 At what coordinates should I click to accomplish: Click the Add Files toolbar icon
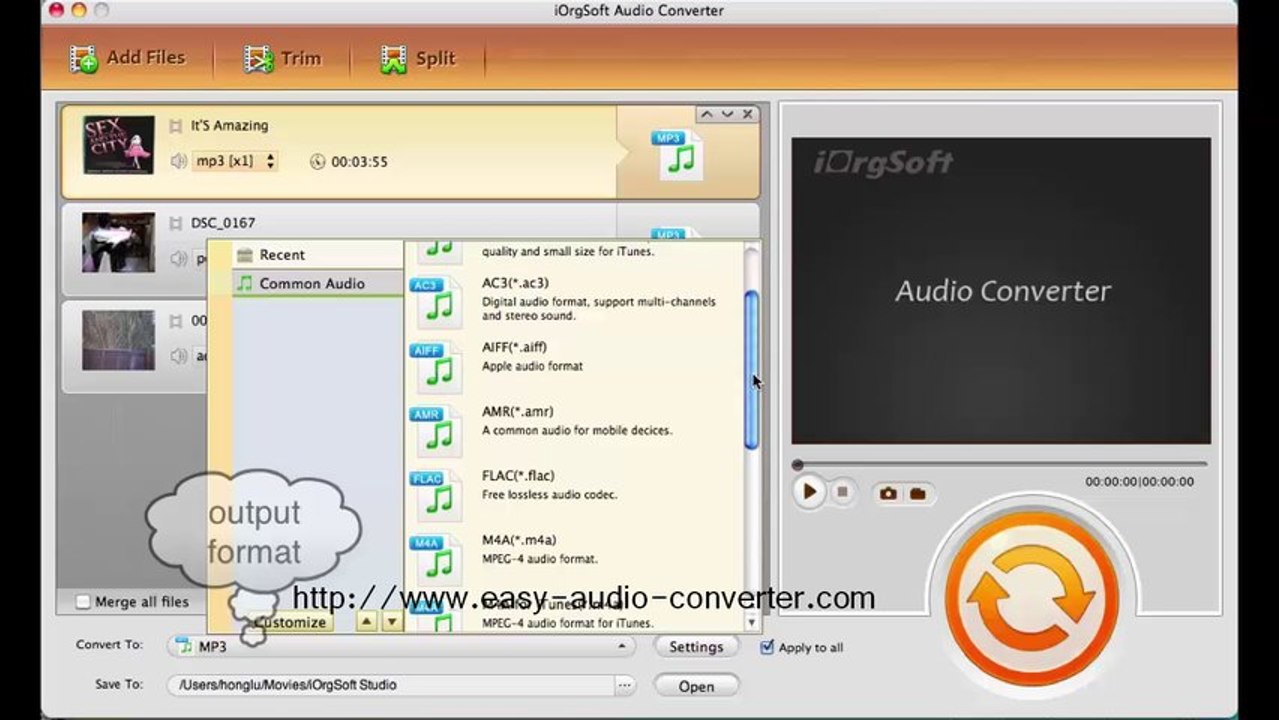click(84, 59)
